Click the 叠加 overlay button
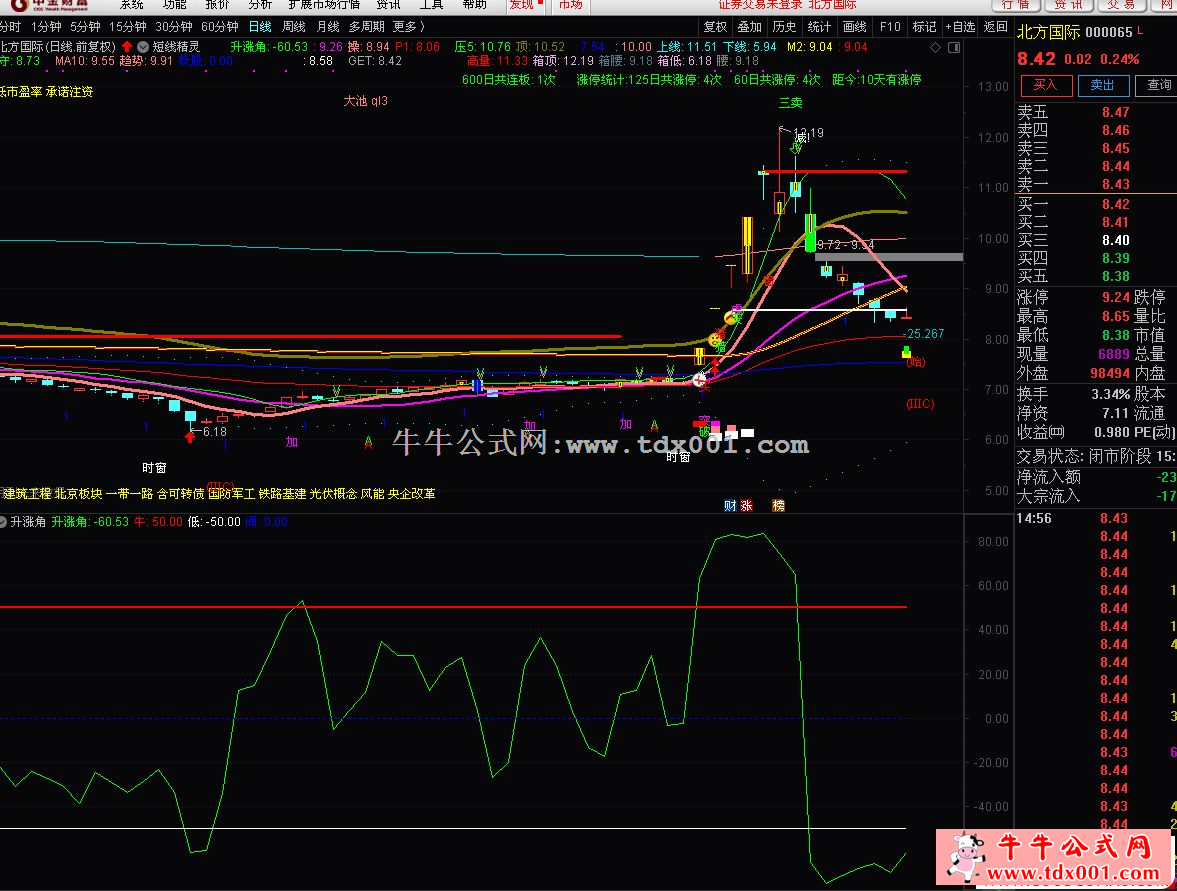Screen dimensions: 1177x891 point(749,26)
